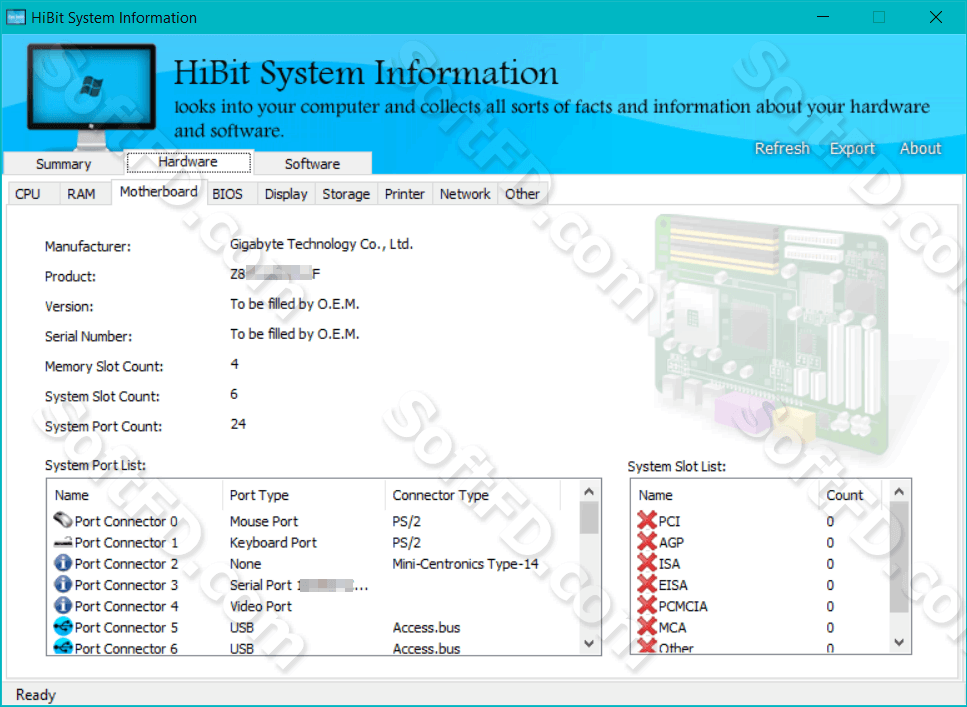The width and height of the screenshot is (967, 707).
Task: Click the System Slot List scroll down arrow
Action: coord(899,642)
